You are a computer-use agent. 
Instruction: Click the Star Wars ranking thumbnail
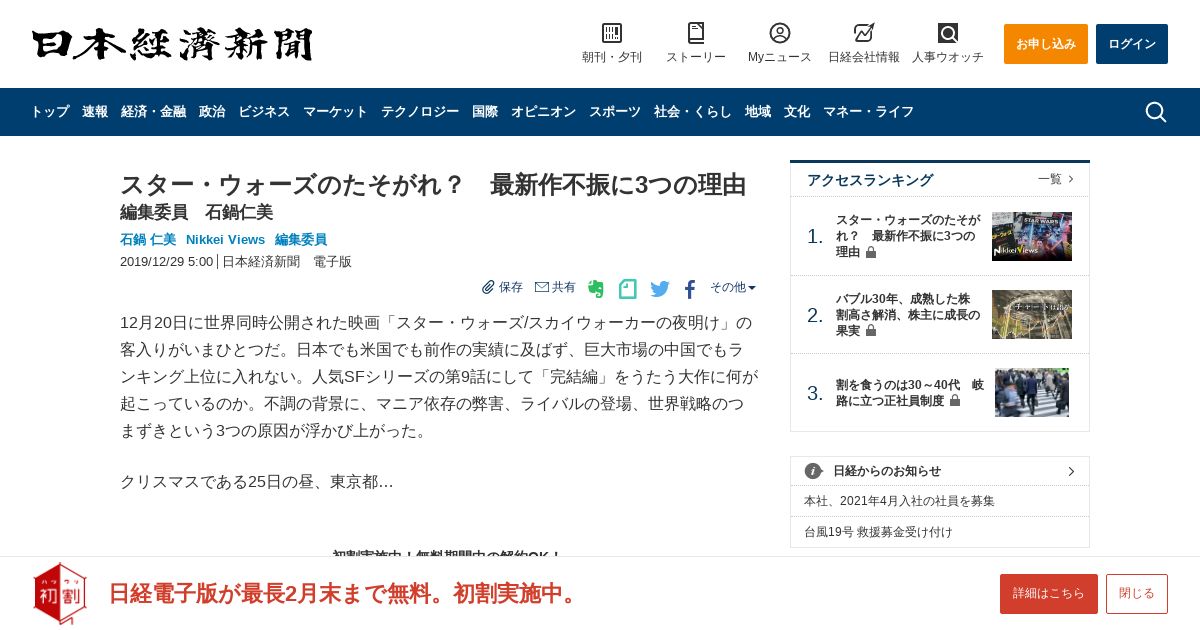point(1032,236)
